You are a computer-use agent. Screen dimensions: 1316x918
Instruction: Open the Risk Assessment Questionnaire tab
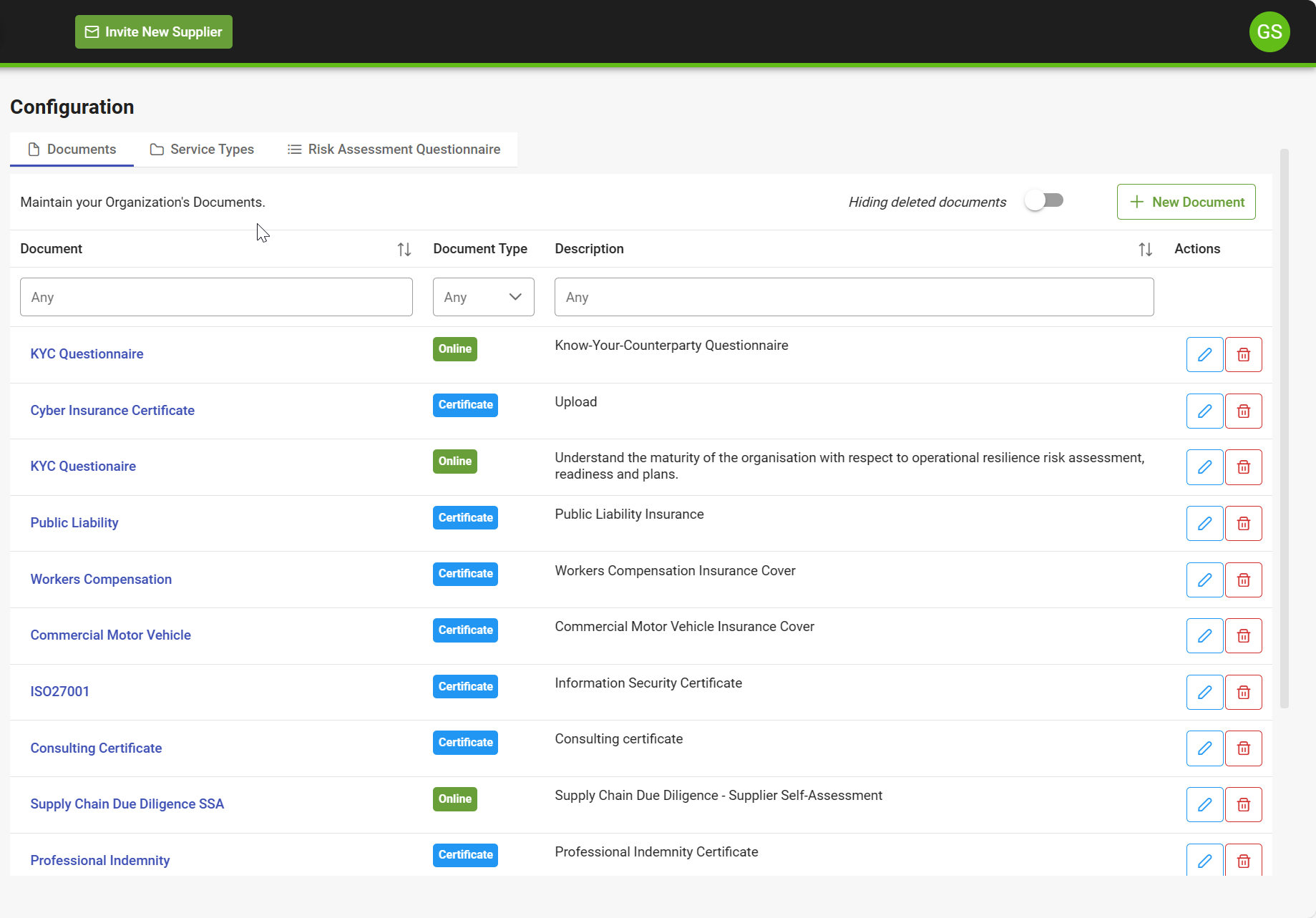coord(393,149)
